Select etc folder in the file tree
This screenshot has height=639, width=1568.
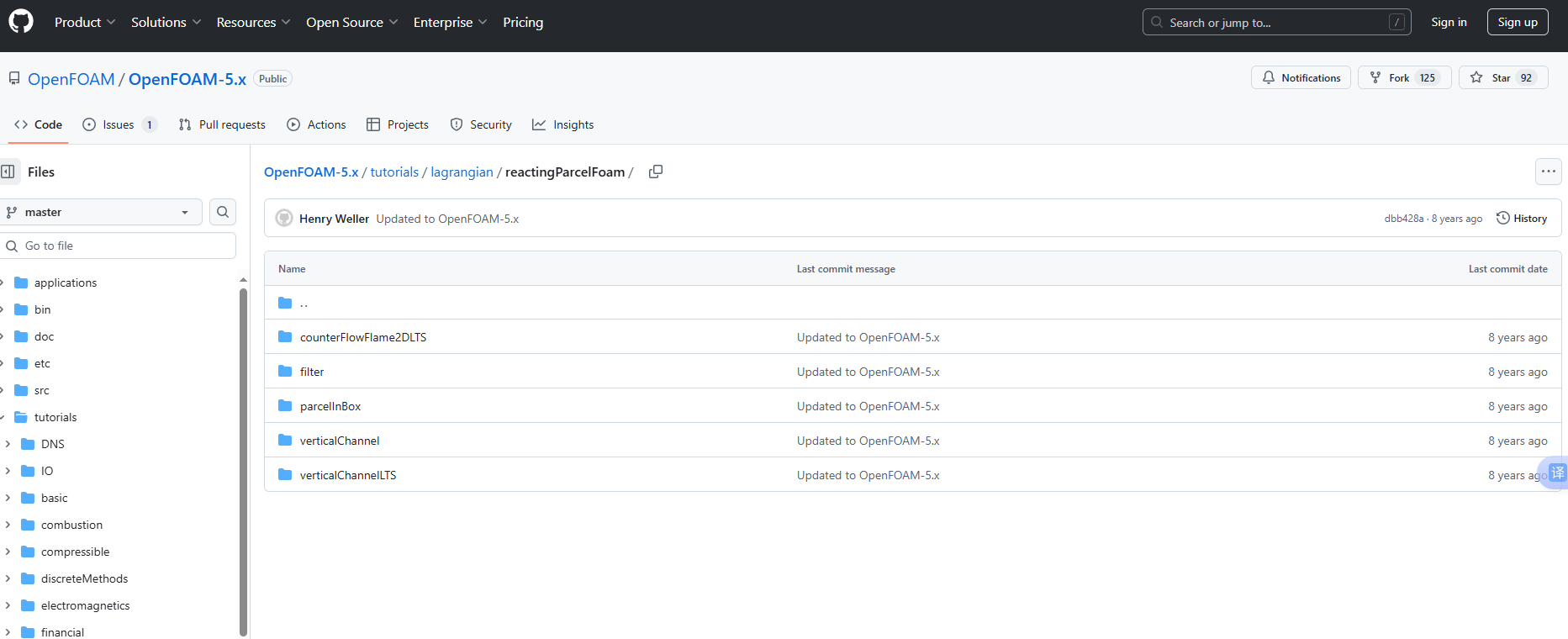tap(42, 363)
